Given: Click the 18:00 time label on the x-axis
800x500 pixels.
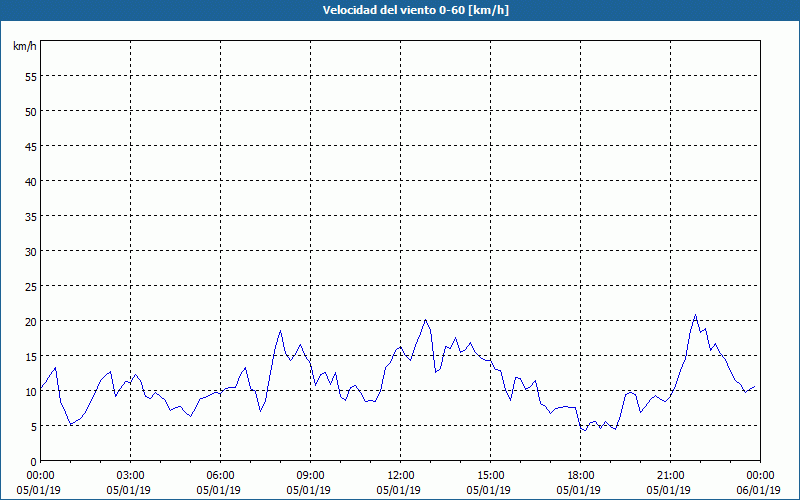Looking at the screenshot, I should 581,476.
